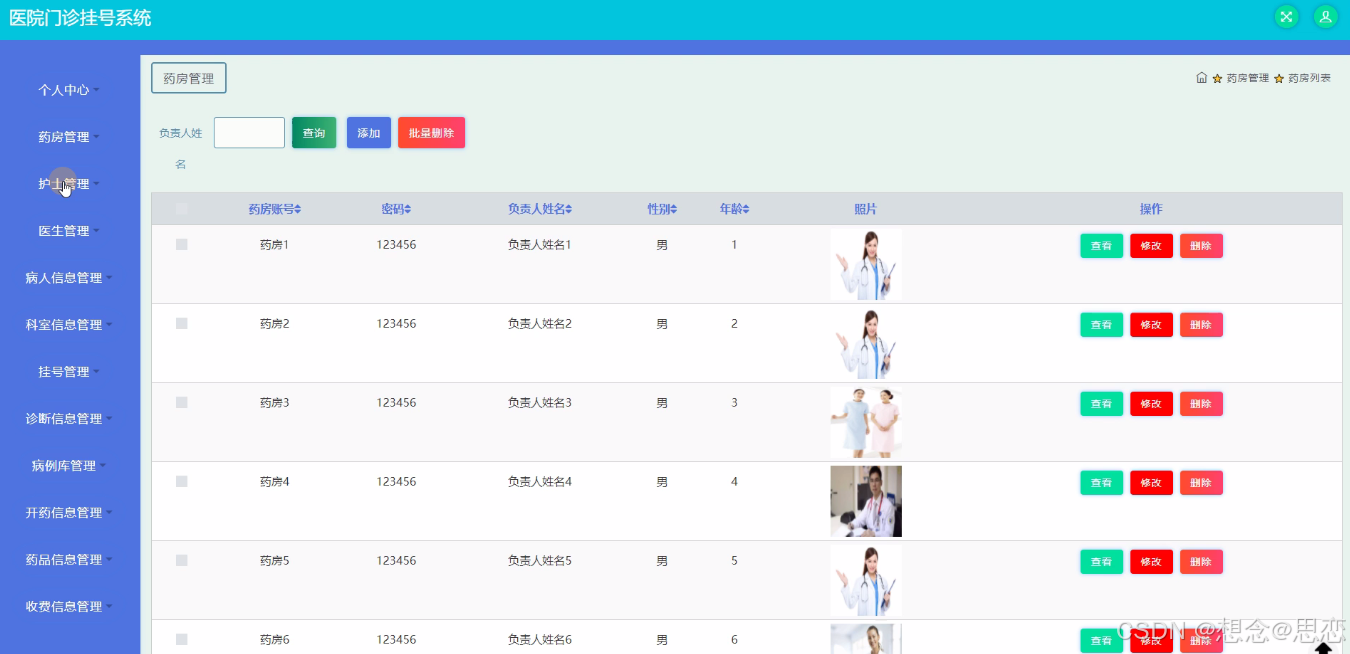The width and height of the screenshot is (1350, 654).
Task: Open the photo thumbnail for 药房3
Action: pyautogui.click(x=866, y=422)
